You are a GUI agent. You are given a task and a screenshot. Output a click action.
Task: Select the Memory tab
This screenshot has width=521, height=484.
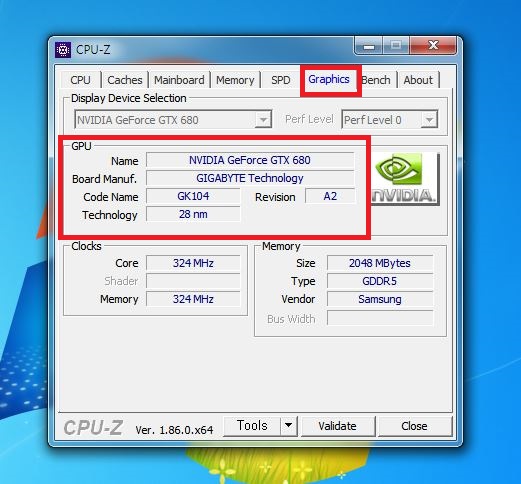tap(235, 80)
